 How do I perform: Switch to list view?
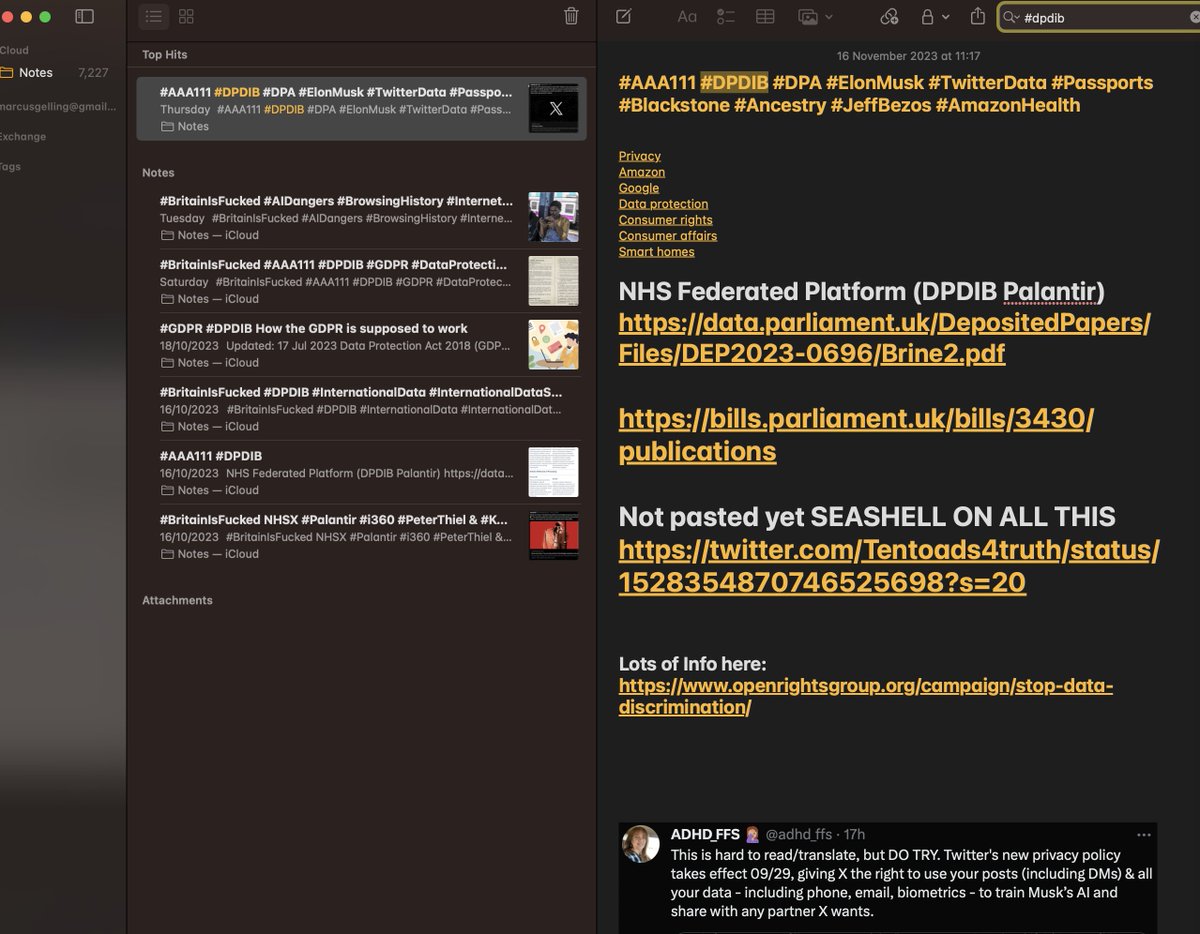(153, 16)
